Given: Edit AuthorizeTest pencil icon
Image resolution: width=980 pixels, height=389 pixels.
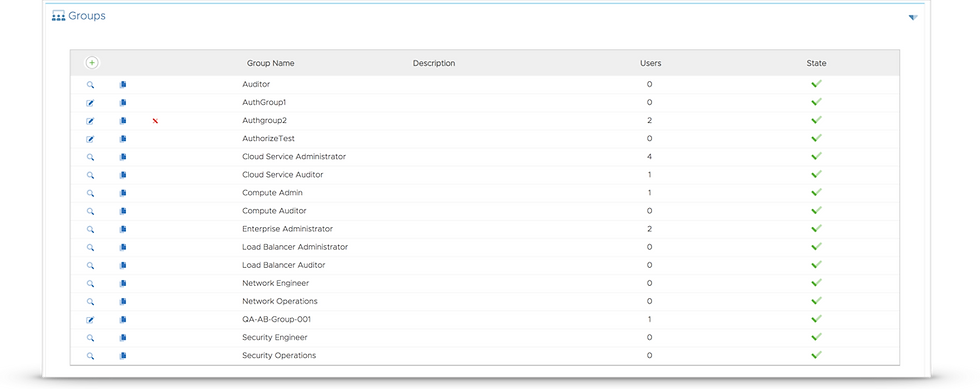Looking at the screenshot, I should [90, 139].
